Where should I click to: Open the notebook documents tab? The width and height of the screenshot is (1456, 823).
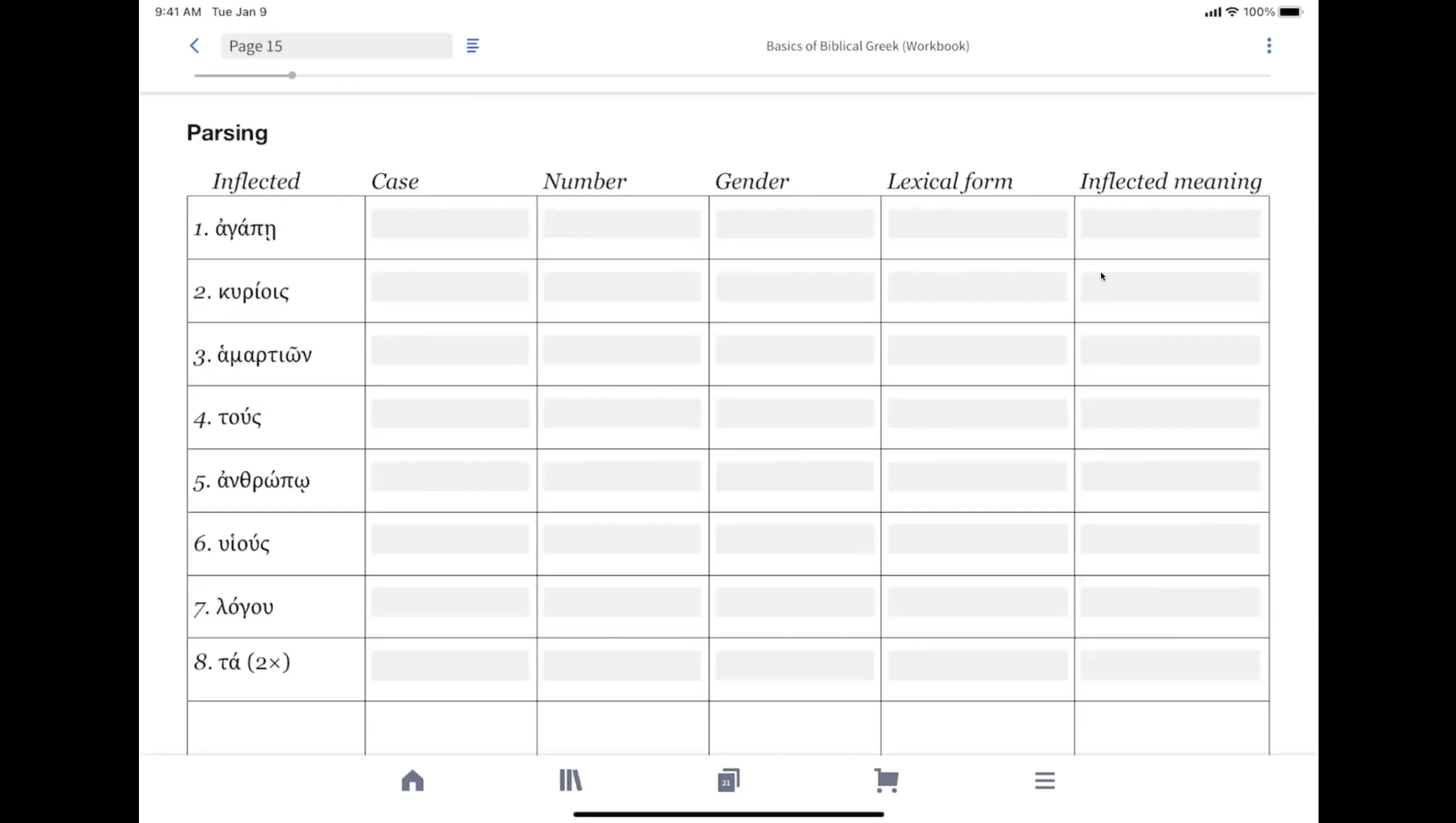pos(728,780)
